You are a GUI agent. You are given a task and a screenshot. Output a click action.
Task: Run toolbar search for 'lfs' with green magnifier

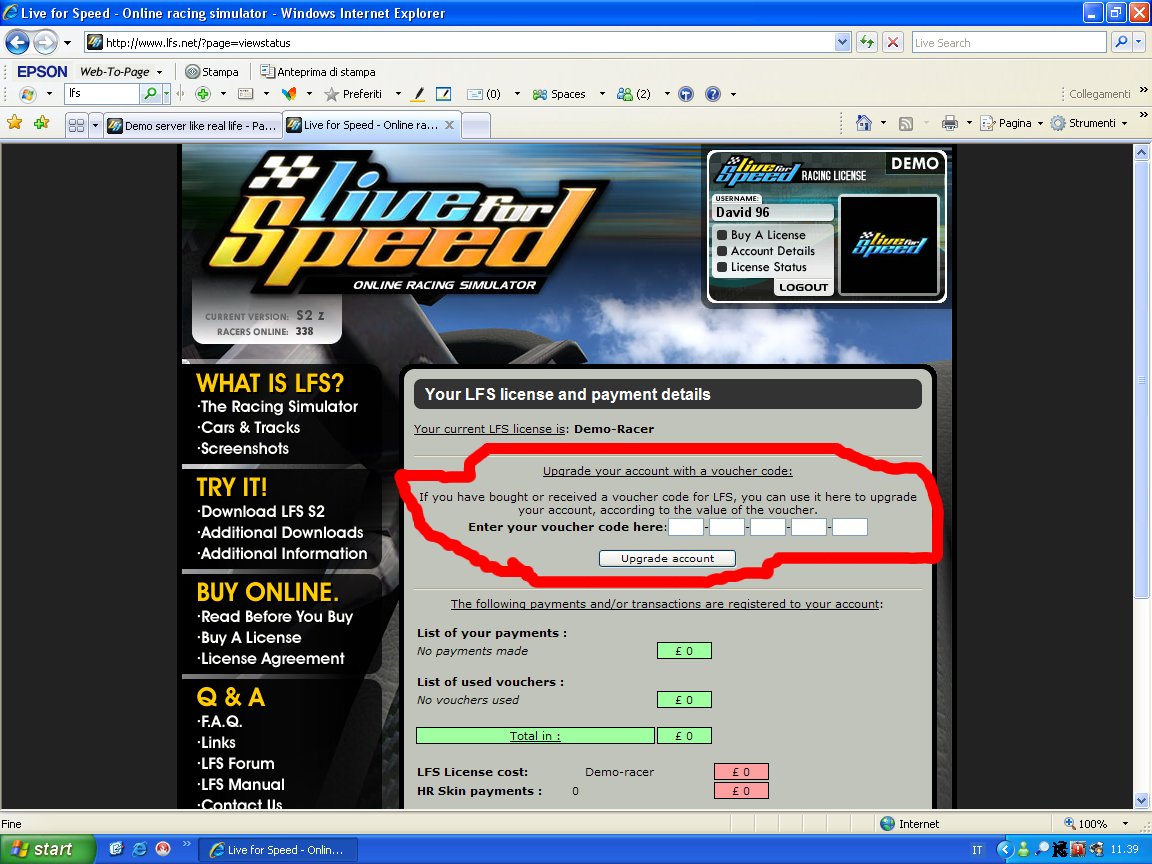tap(150, 94)
